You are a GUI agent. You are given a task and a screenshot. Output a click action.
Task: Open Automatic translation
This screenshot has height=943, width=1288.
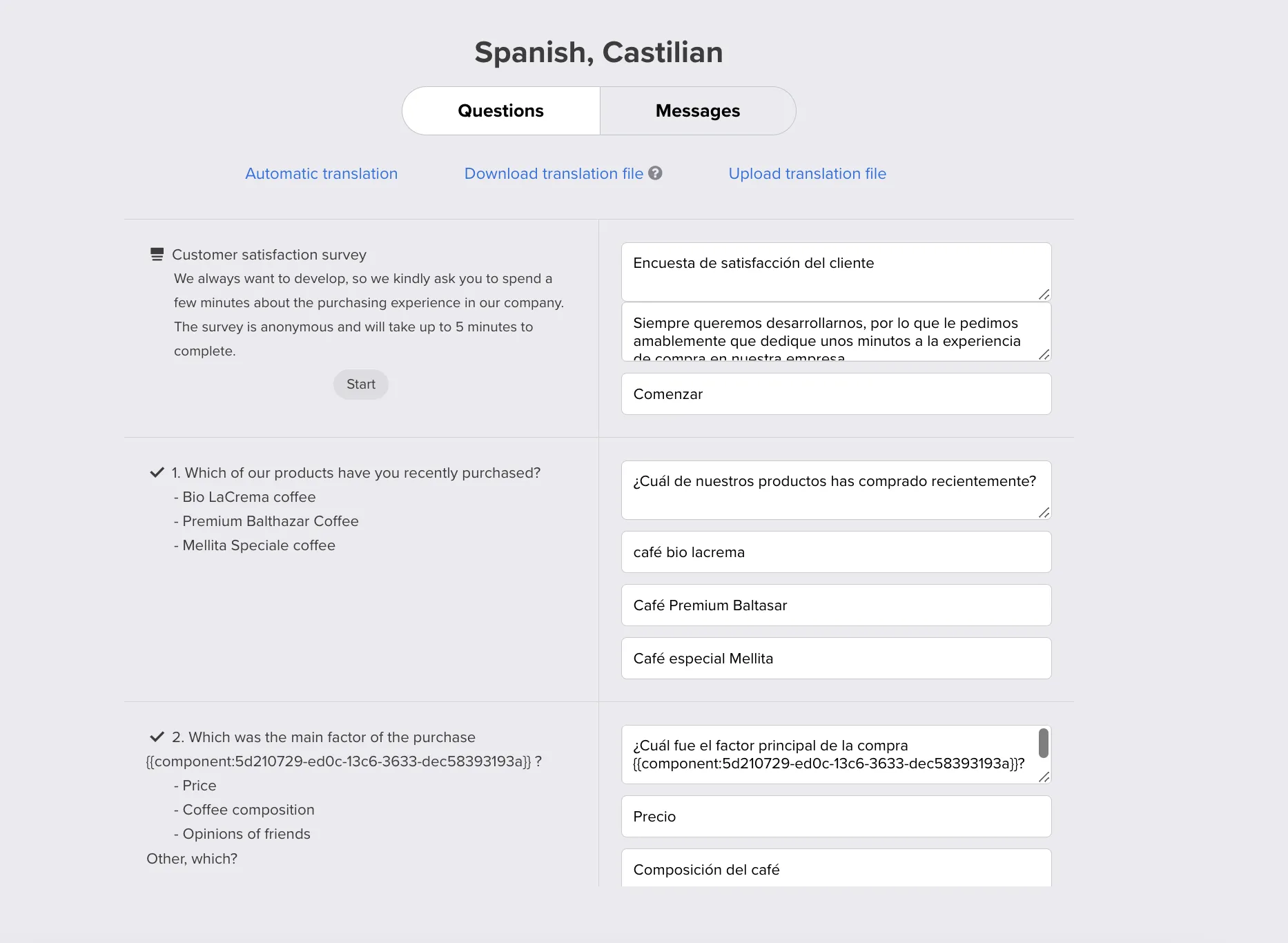[x=321, y=173]
